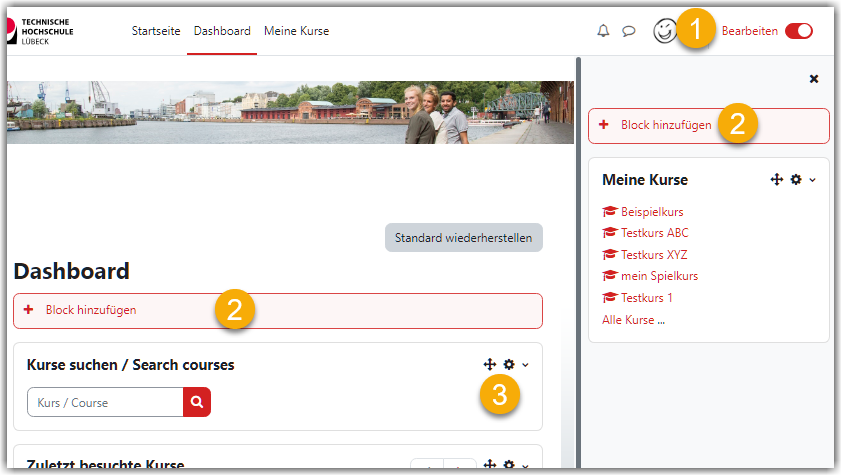
Task: Open the gear menu of Meine Kurse block
Action: click(796, 179)
